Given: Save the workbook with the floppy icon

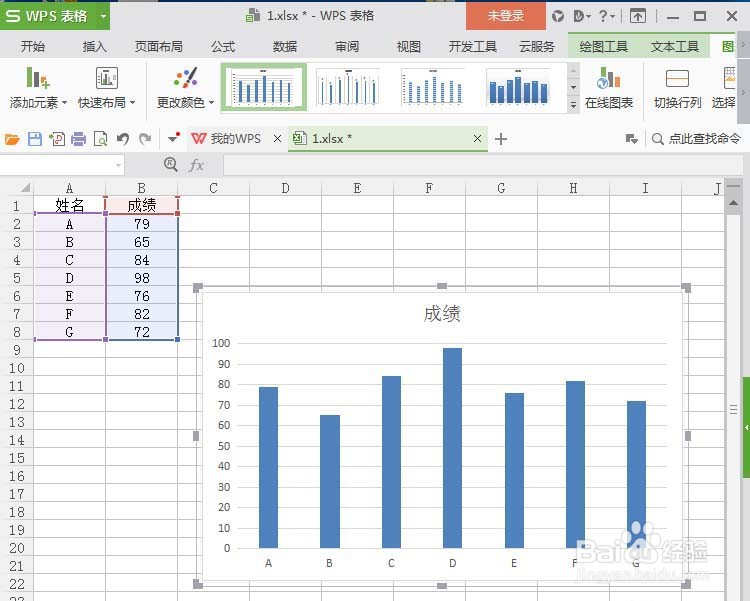Looking at the screenshot, I should point(35,139).
